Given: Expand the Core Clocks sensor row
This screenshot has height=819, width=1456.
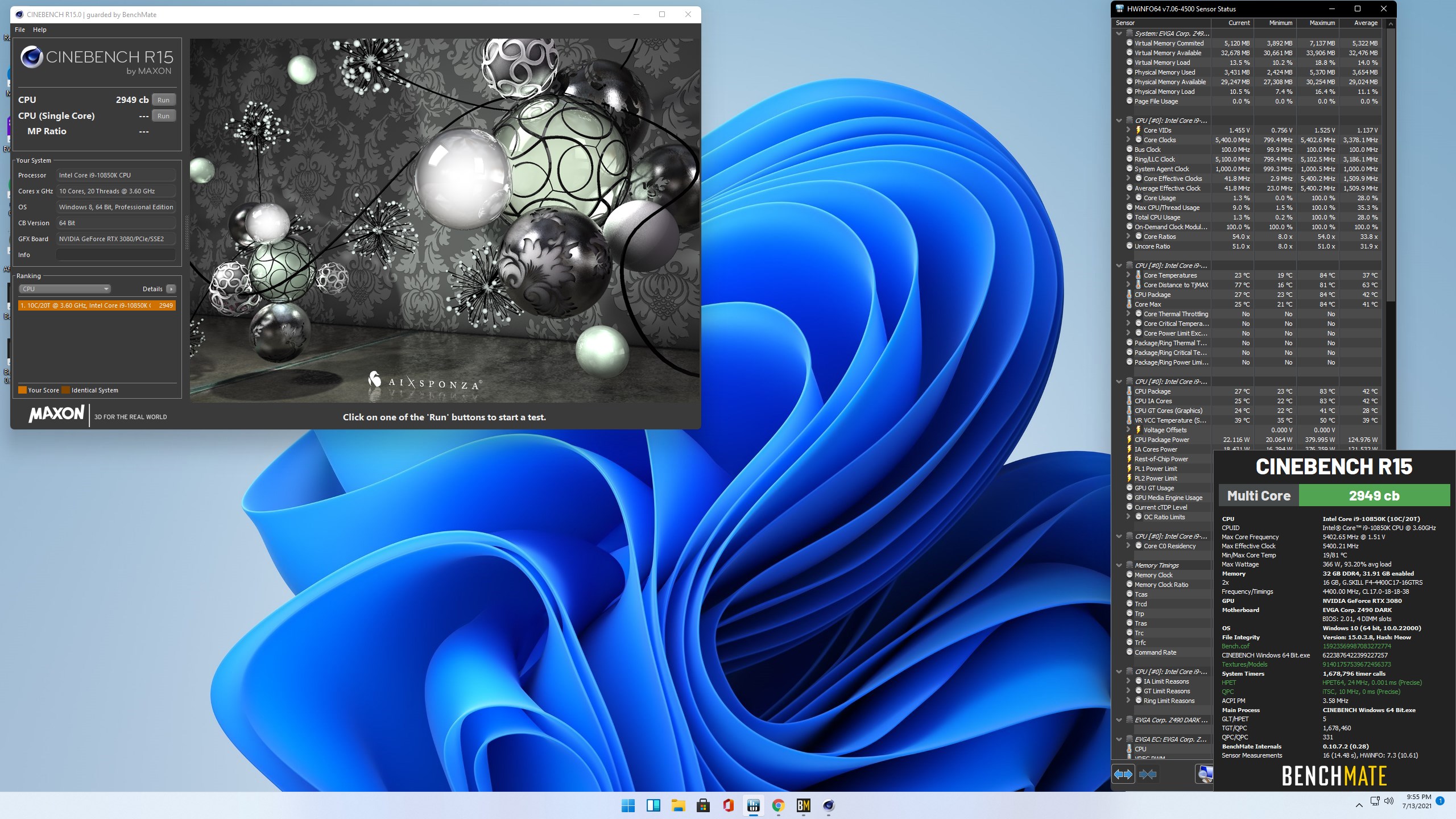Looking at the screenshot, I should point(1128,140).
